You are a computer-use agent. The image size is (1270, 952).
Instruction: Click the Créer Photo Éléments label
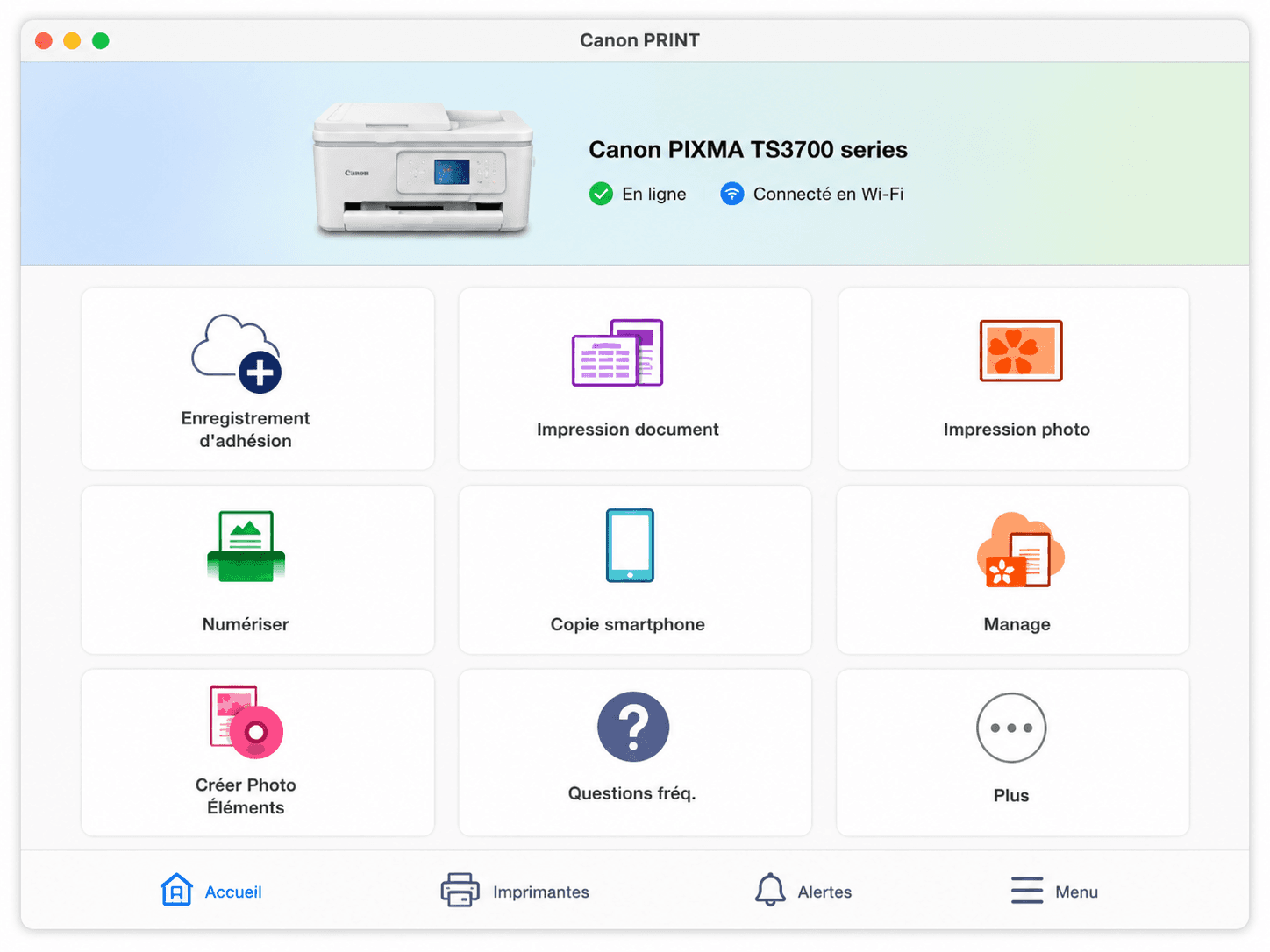coord(246,796)
